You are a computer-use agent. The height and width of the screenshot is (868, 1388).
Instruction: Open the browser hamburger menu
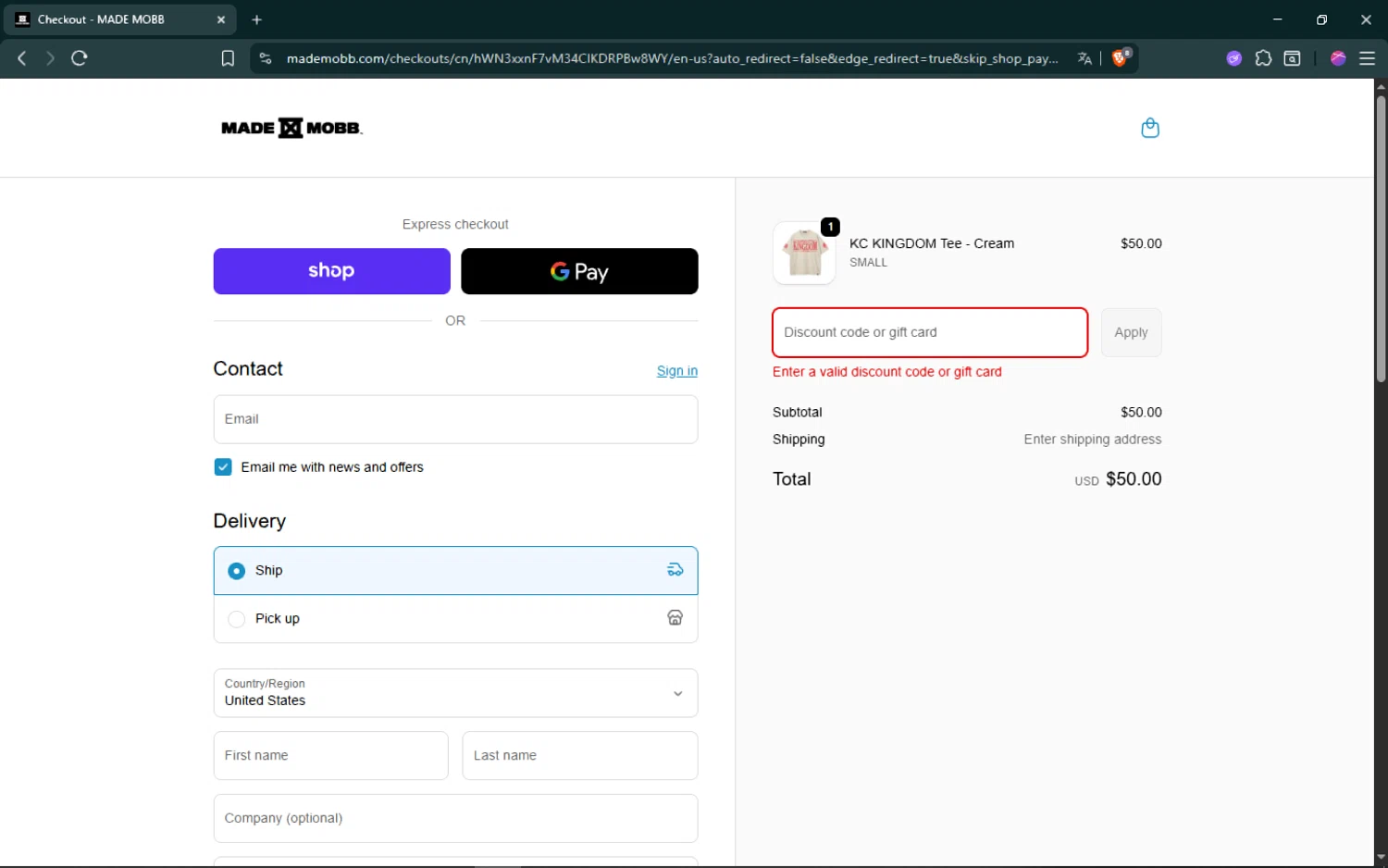tap(1367, 58)
